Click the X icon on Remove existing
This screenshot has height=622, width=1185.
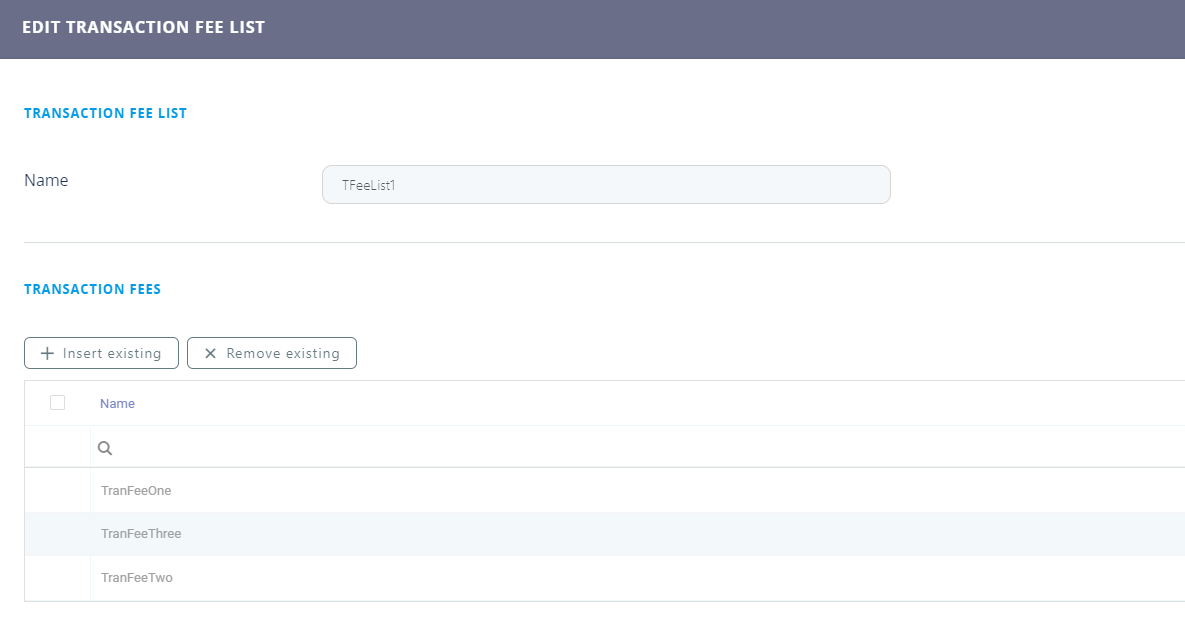[x=210, y=353]
